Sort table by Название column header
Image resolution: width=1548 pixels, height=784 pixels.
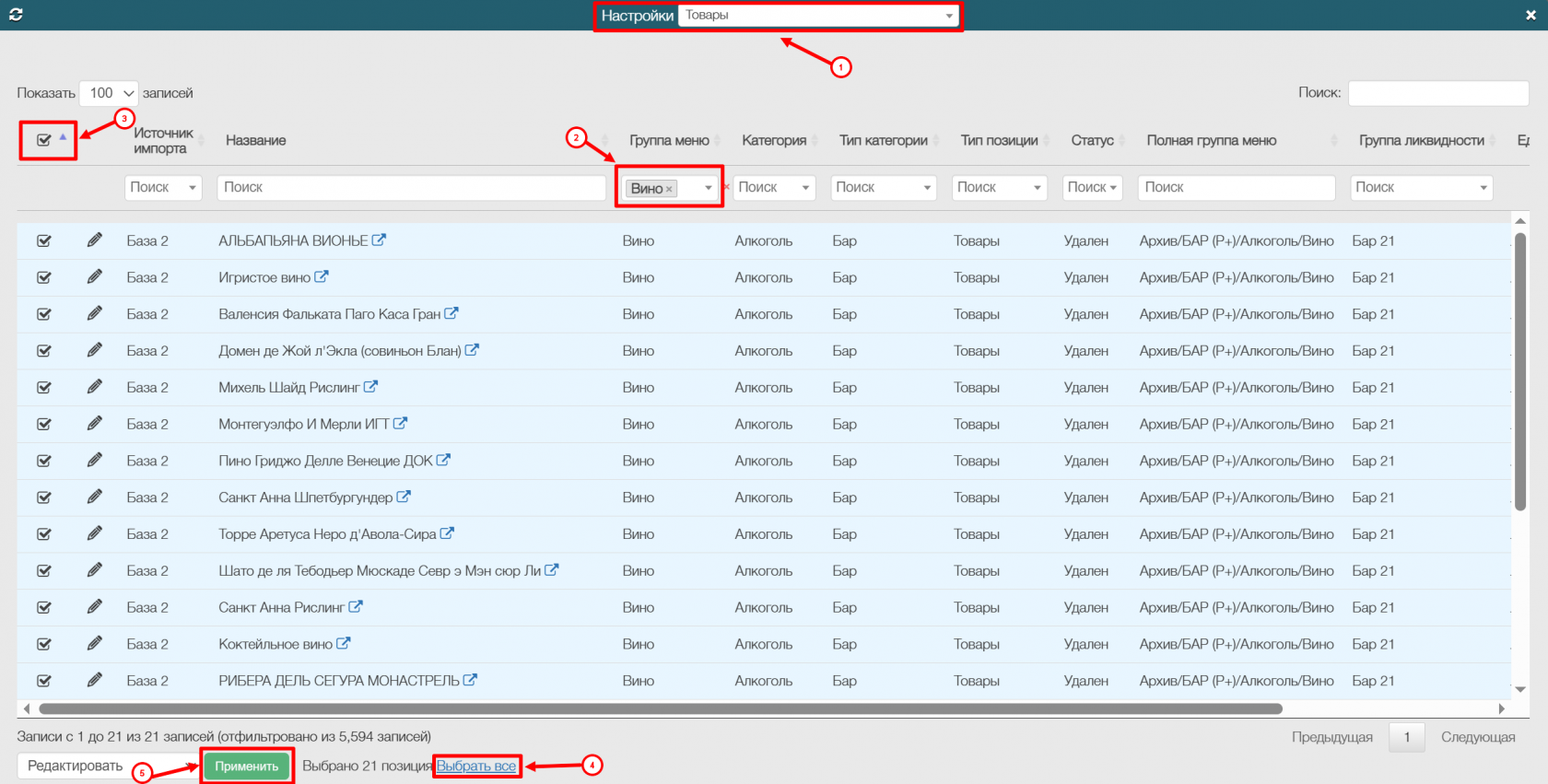click(256, 140)
